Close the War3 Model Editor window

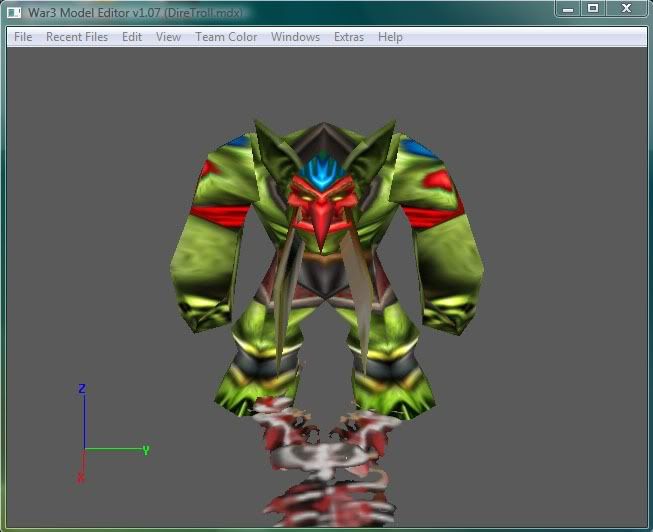(x=626, y=8)
